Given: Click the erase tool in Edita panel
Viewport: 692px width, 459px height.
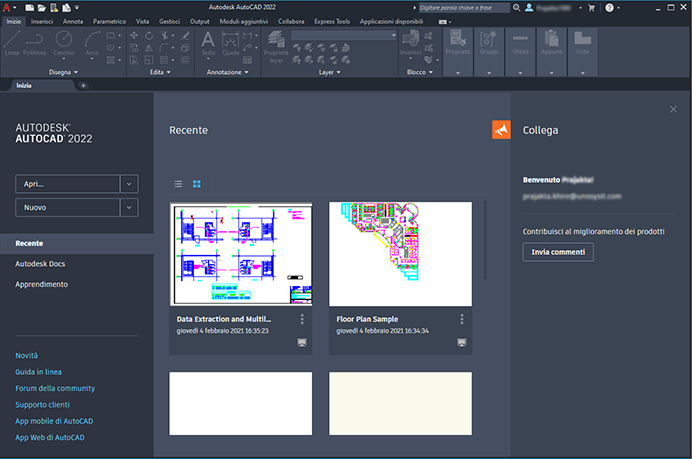Looking at the screenshot, I should pos(185,35).
